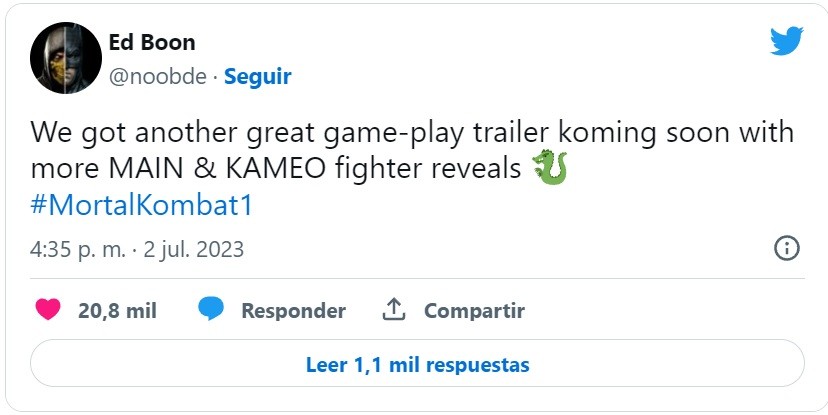Click the tweet text about trailer koming soon
This screenshot has width=828, height=415.
point(412,132)
